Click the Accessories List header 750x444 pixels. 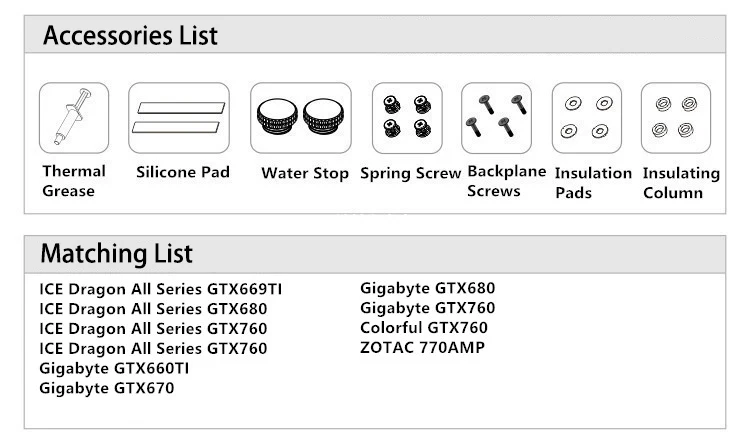tap(130, 35)
